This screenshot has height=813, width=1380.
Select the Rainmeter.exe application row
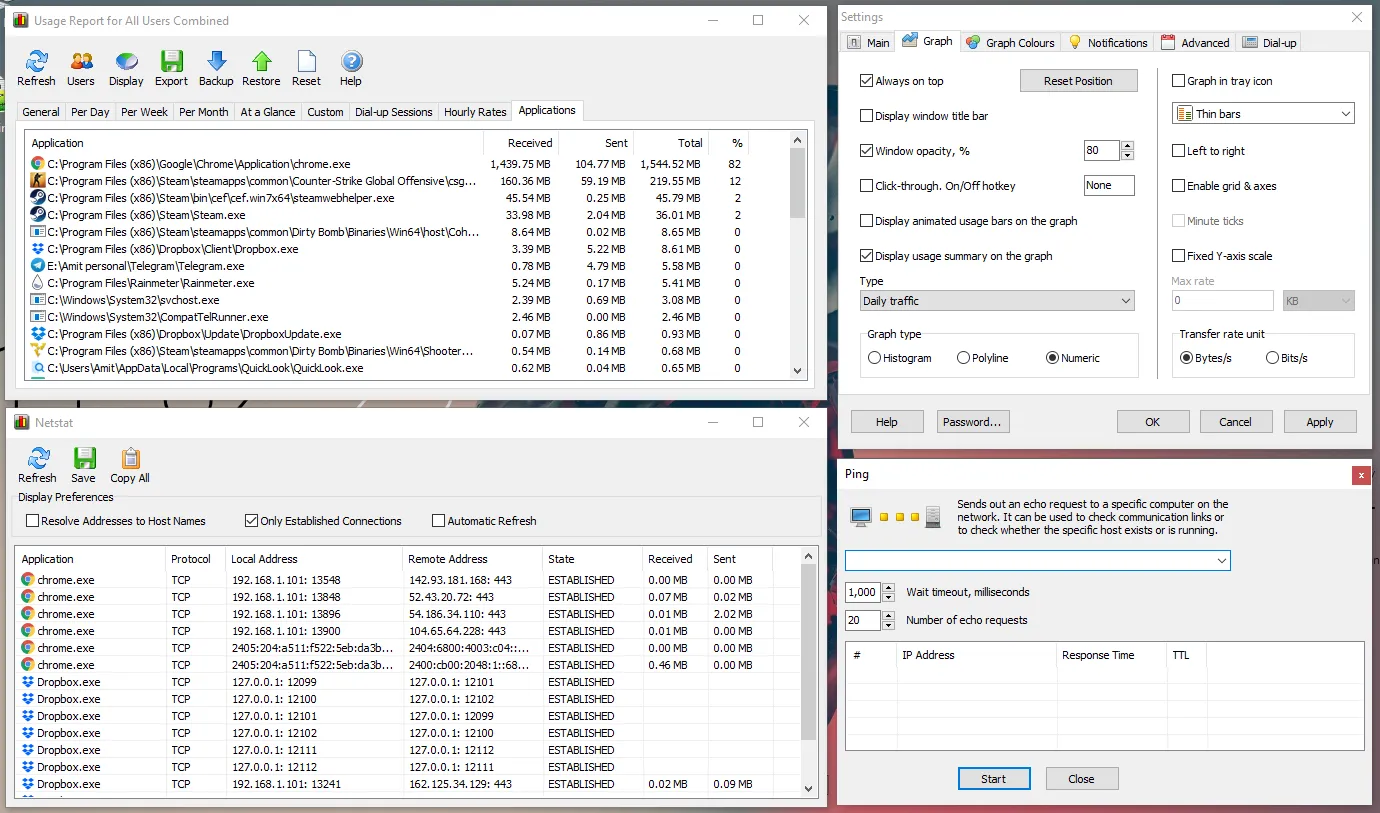409,283
